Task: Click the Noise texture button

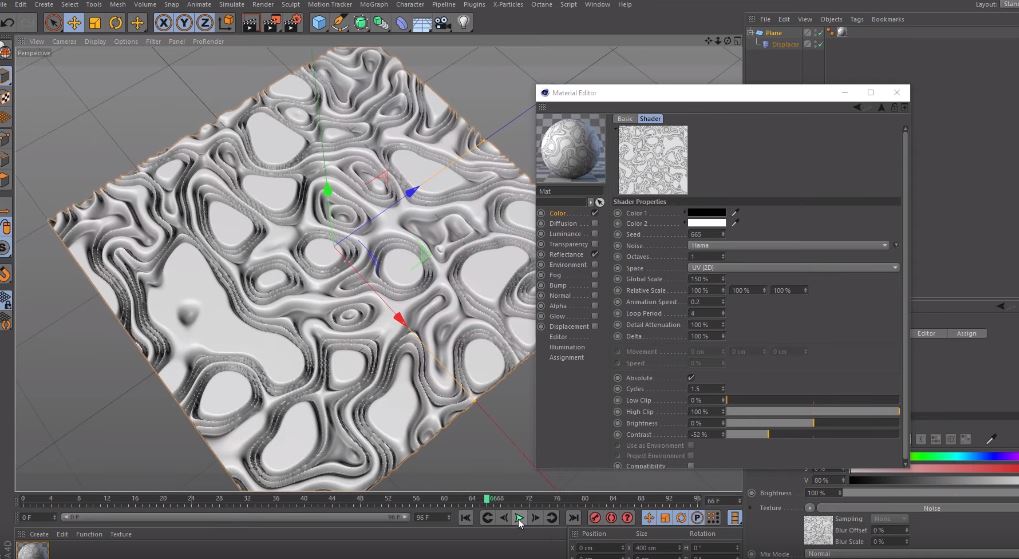Action: 918,508
